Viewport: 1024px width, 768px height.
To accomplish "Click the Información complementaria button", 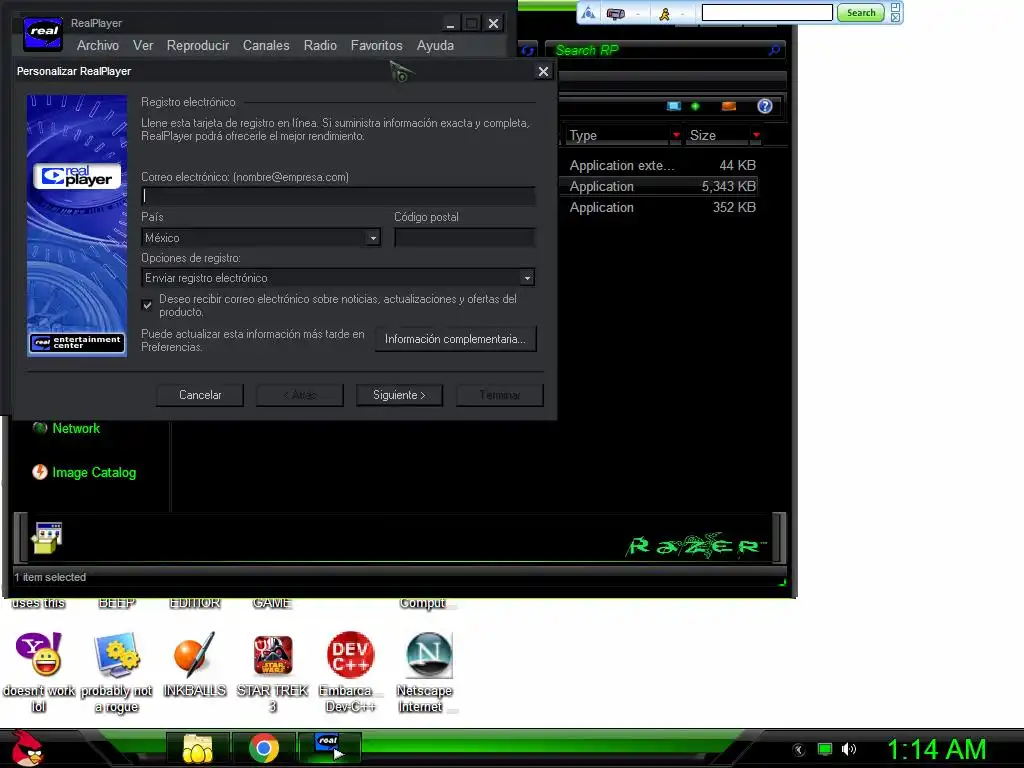I will (x=455, y=339).
